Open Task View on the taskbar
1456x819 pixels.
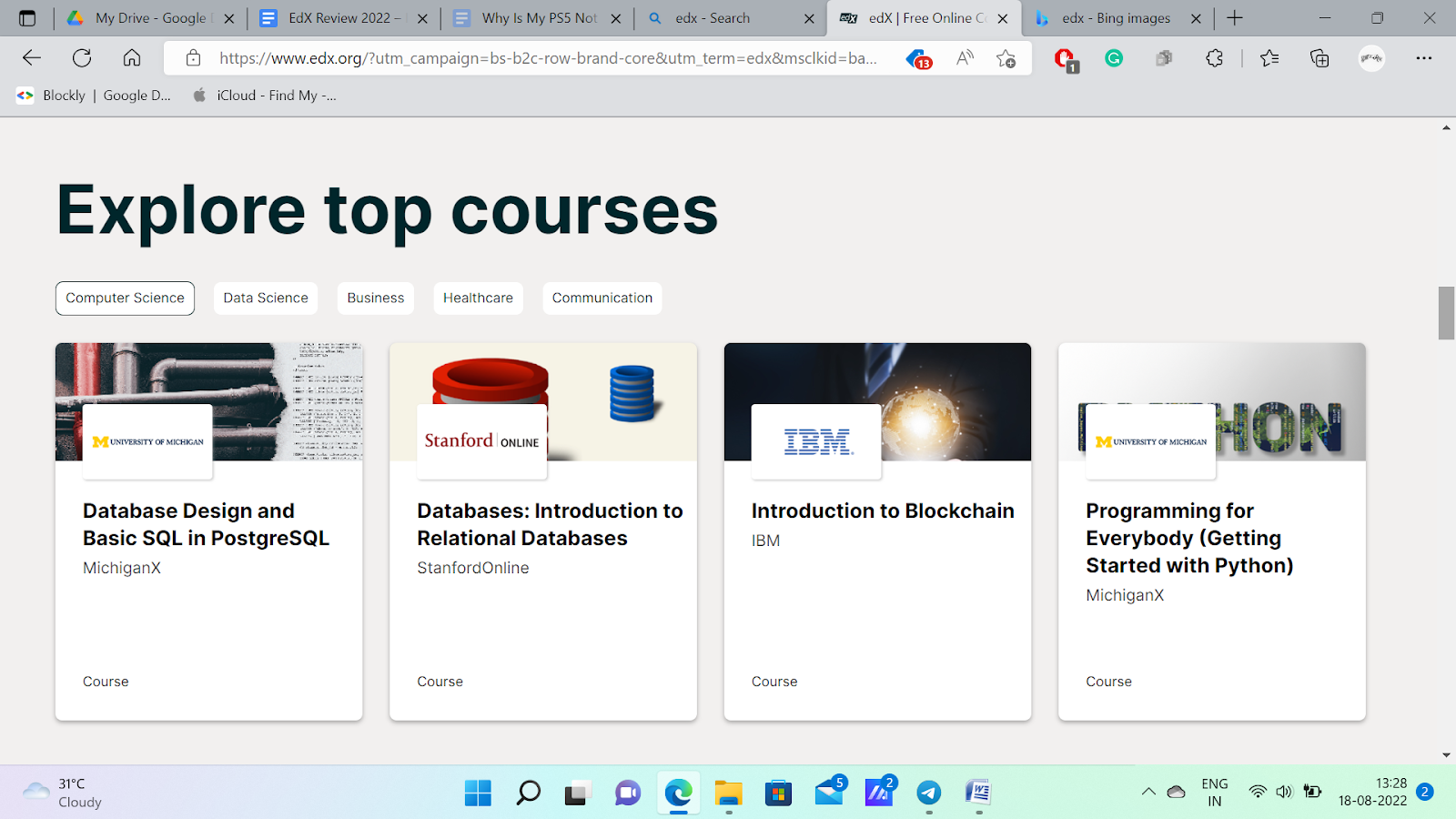tap(578, 794)
